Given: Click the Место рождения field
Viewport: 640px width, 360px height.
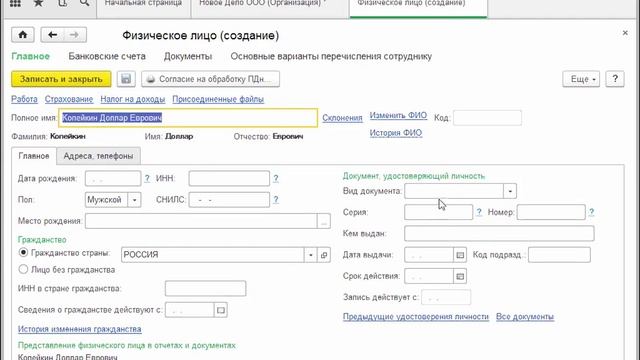Looking at the screenshot, I should [201, 221].
